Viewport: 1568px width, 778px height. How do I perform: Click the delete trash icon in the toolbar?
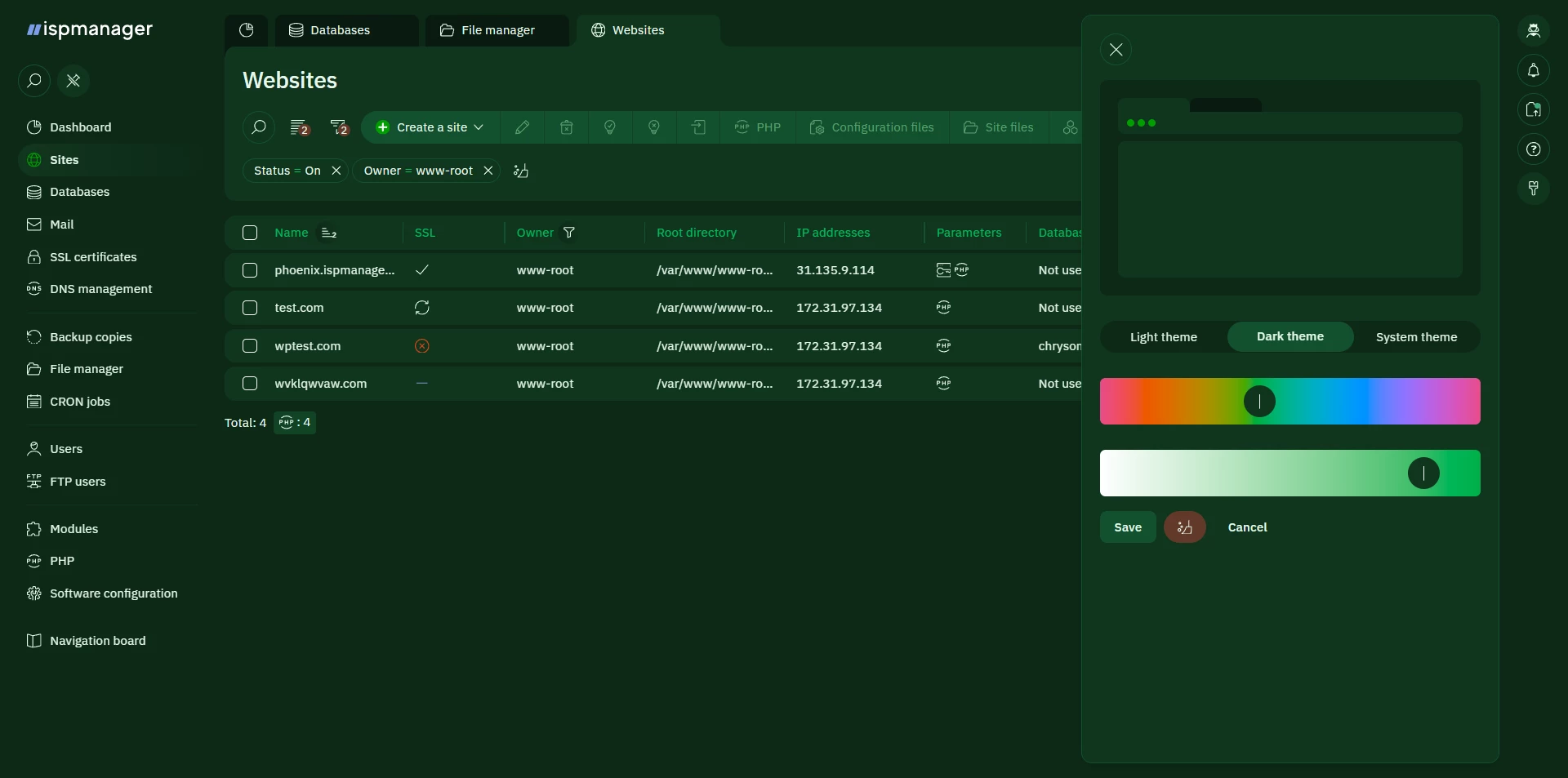click(x=566, y=127)
